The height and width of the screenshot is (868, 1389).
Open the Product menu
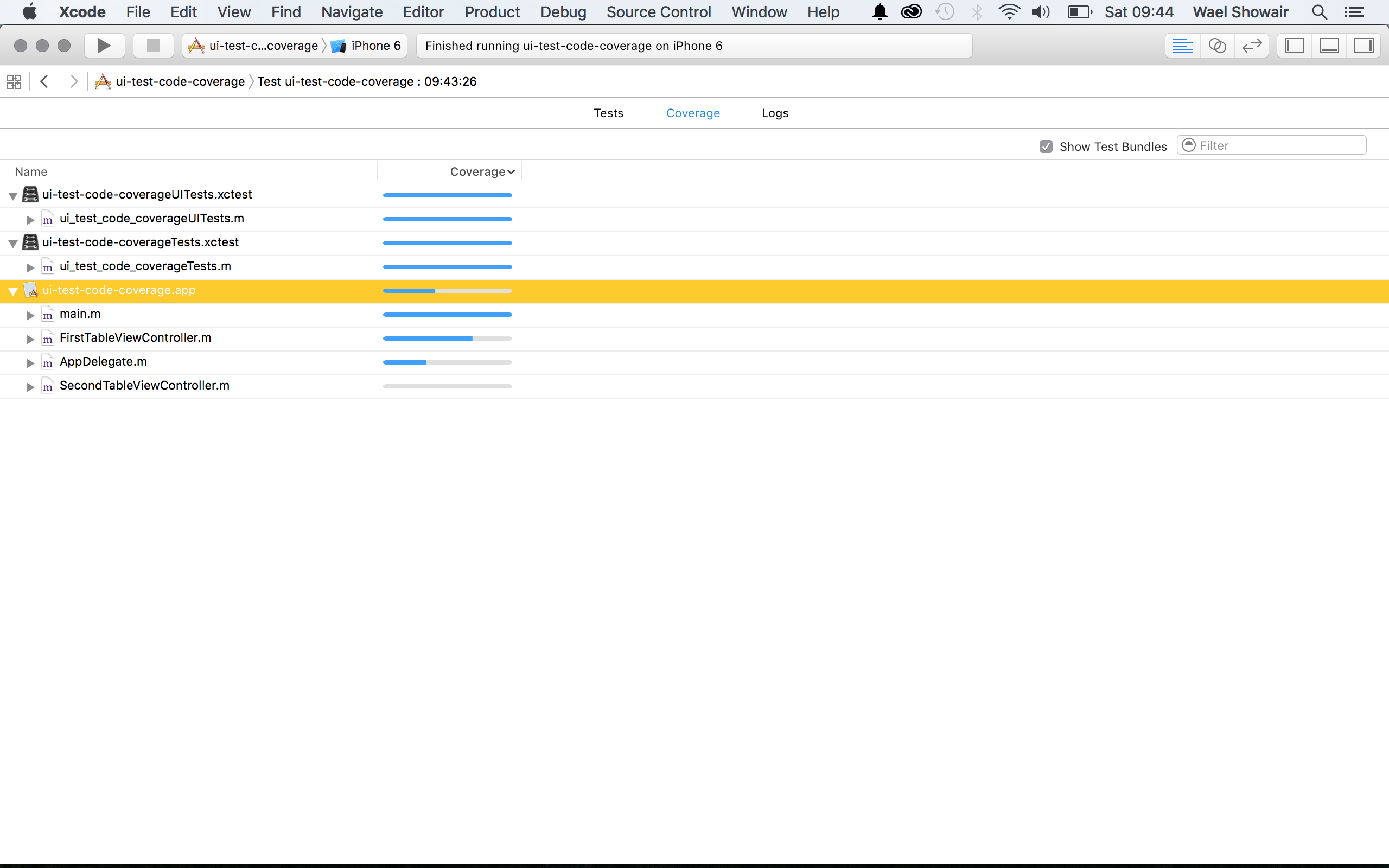[492, 12]
